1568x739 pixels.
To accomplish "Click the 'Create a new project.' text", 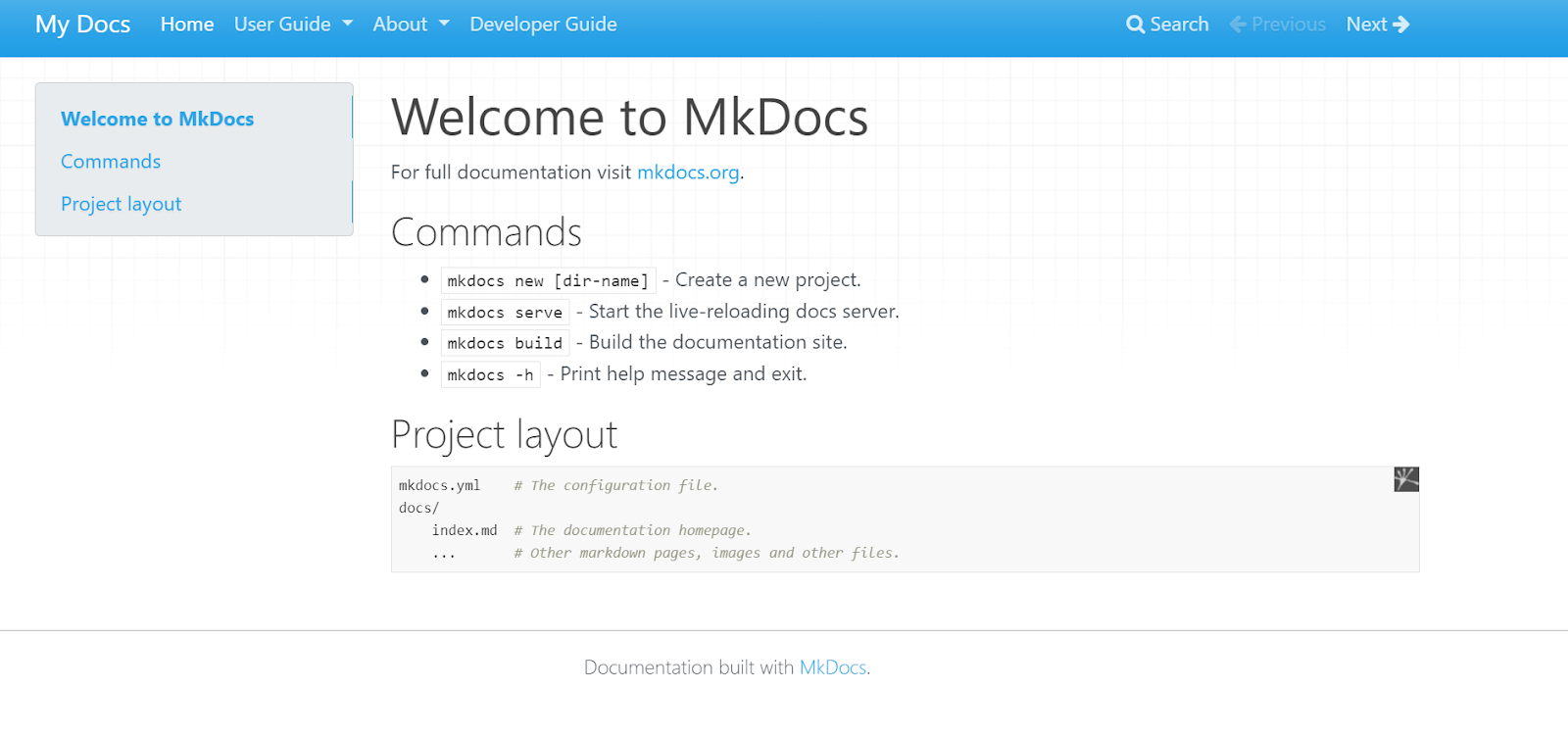I will click(x=767, y=280).
